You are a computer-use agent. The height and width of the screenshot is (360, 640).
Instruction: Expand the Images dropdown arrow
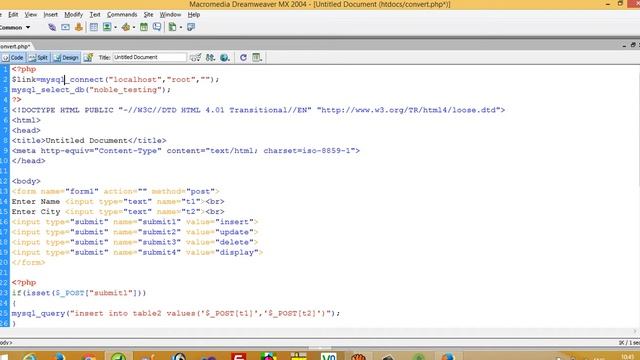[116, 27]
